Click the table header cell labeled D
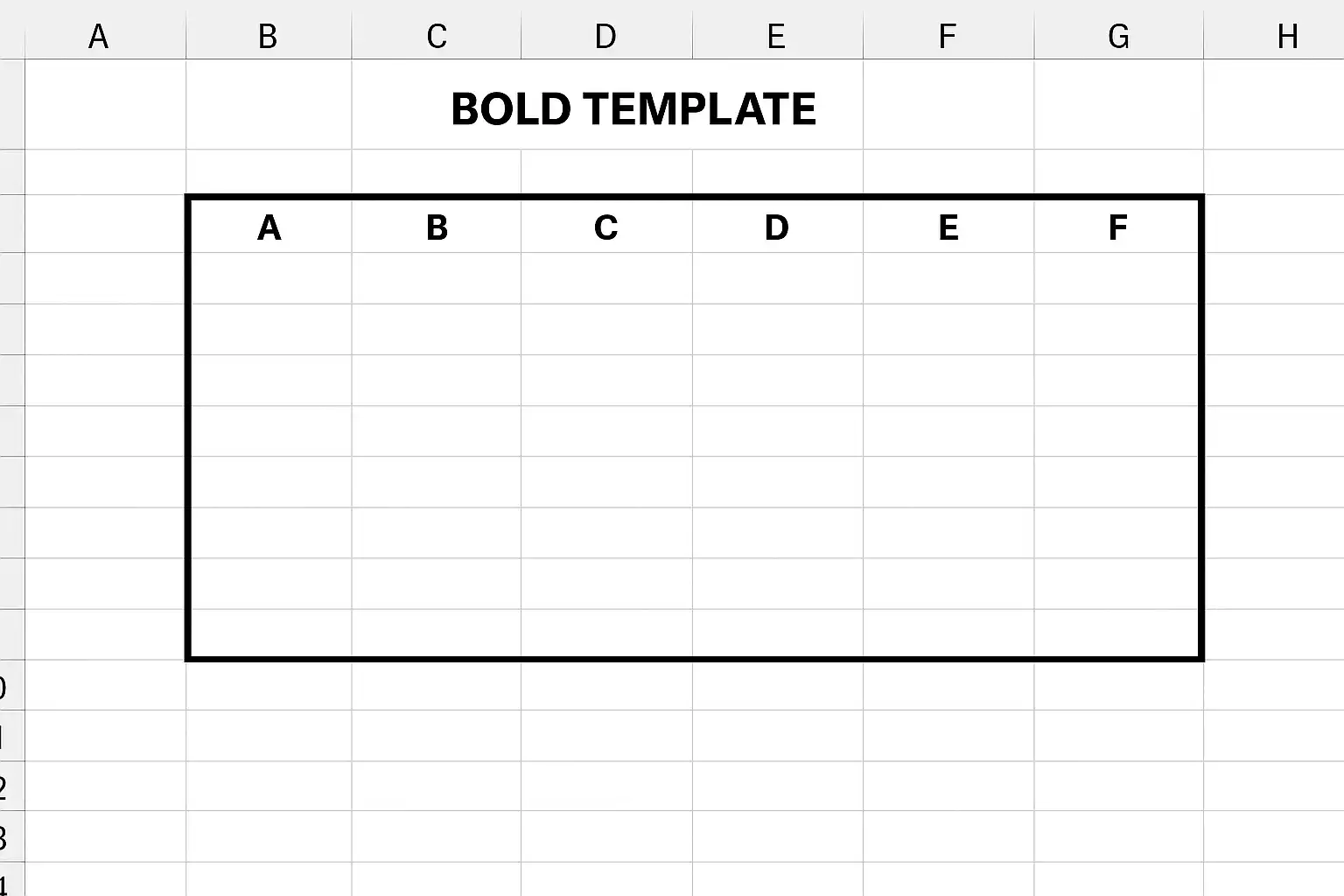The height and width of the screenshot is (896, 1344). pos(778,227)
